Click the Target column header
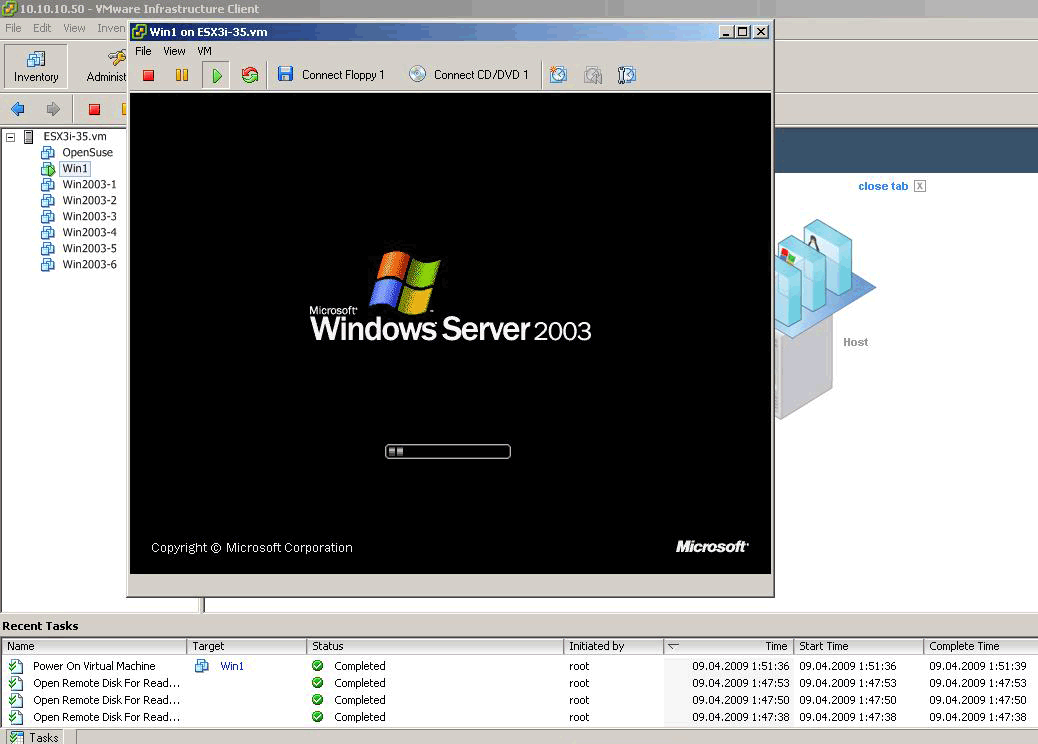Viewport: 1038px width, 744px height. click(247, 646)
